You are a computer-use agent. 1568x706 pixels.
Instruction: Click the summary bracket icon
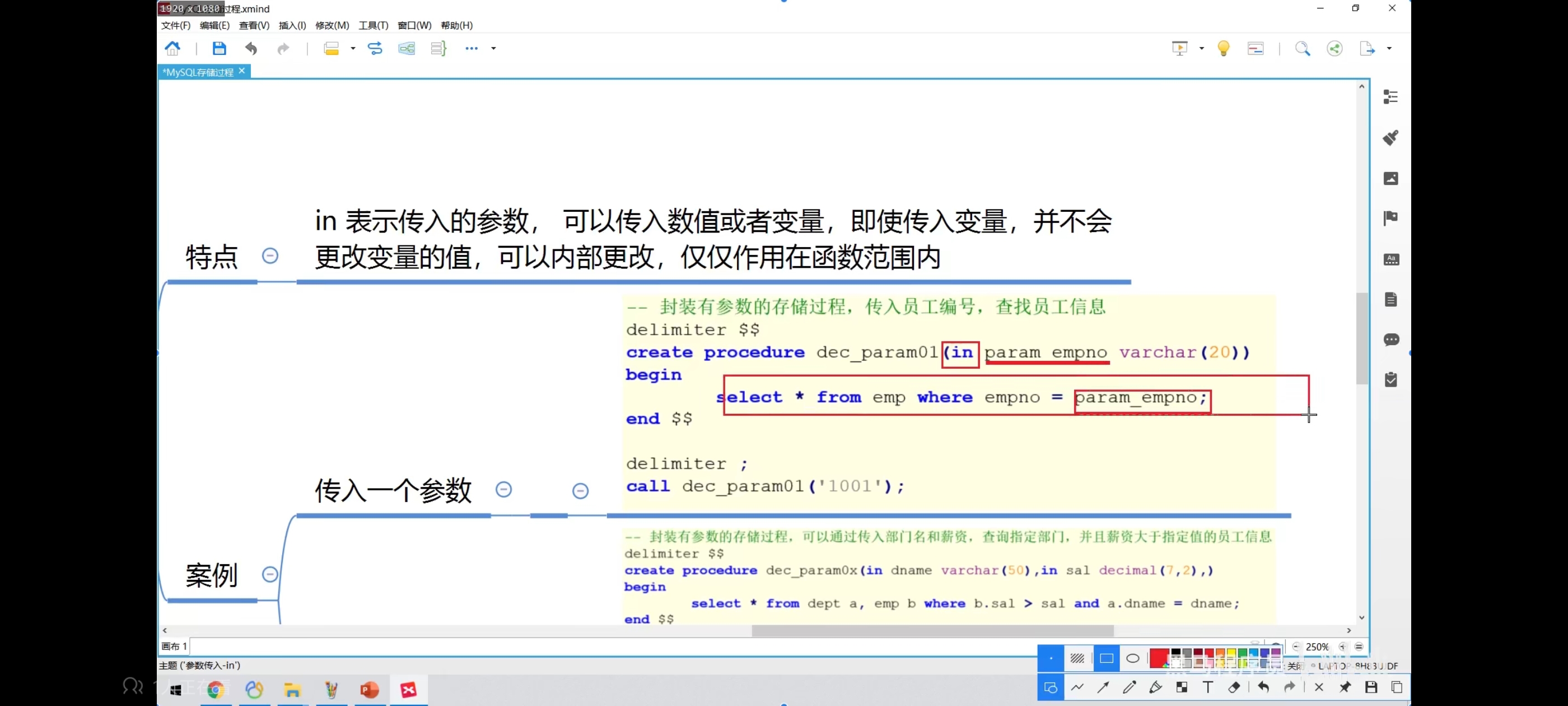438,48
